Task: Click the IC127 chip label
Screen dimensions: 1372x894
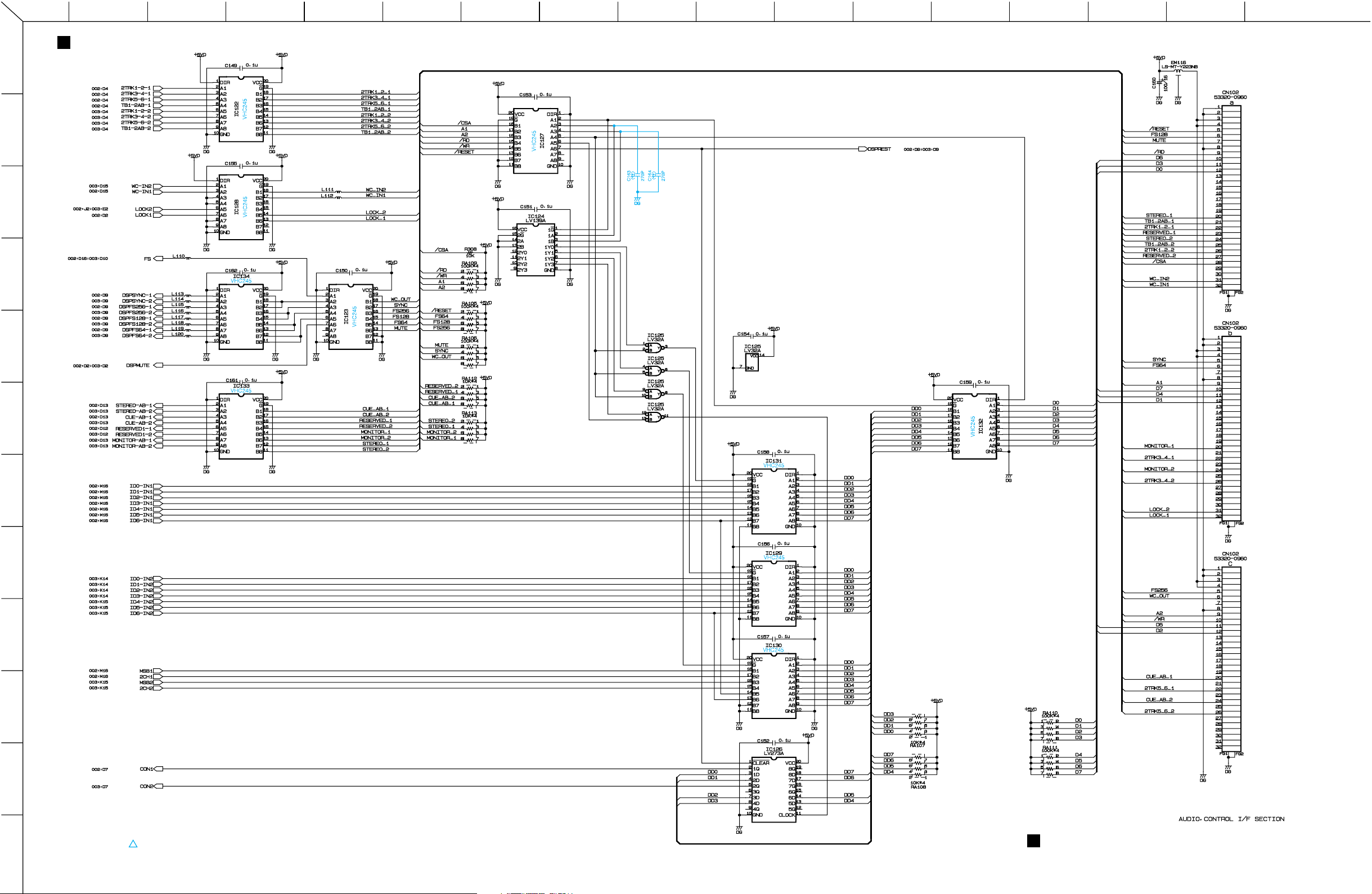Action: (542, 141)
